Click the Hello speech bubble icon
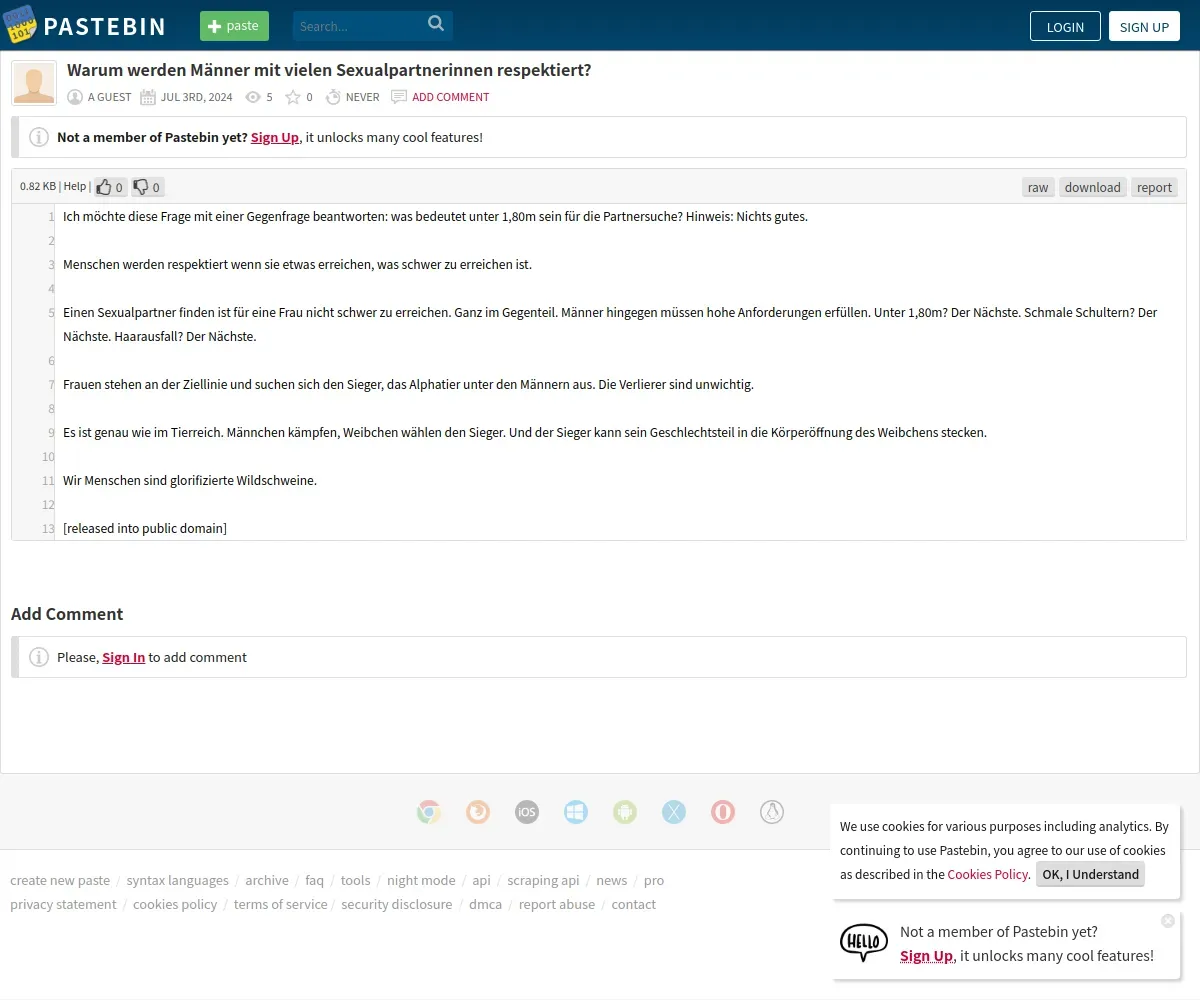The image size is (1200, 1000). click(864, 942)
